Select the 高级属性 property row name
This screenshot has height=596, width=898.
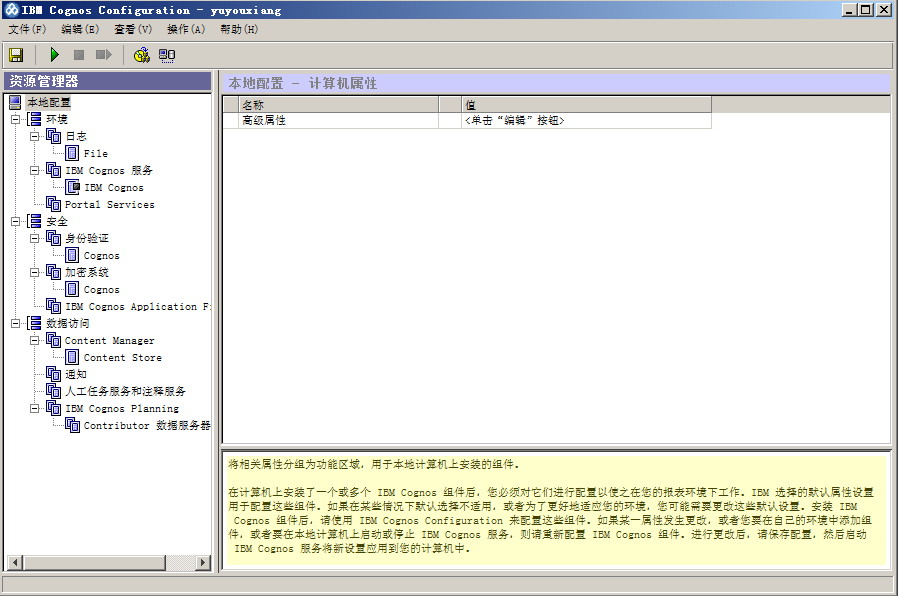(339, 120)
